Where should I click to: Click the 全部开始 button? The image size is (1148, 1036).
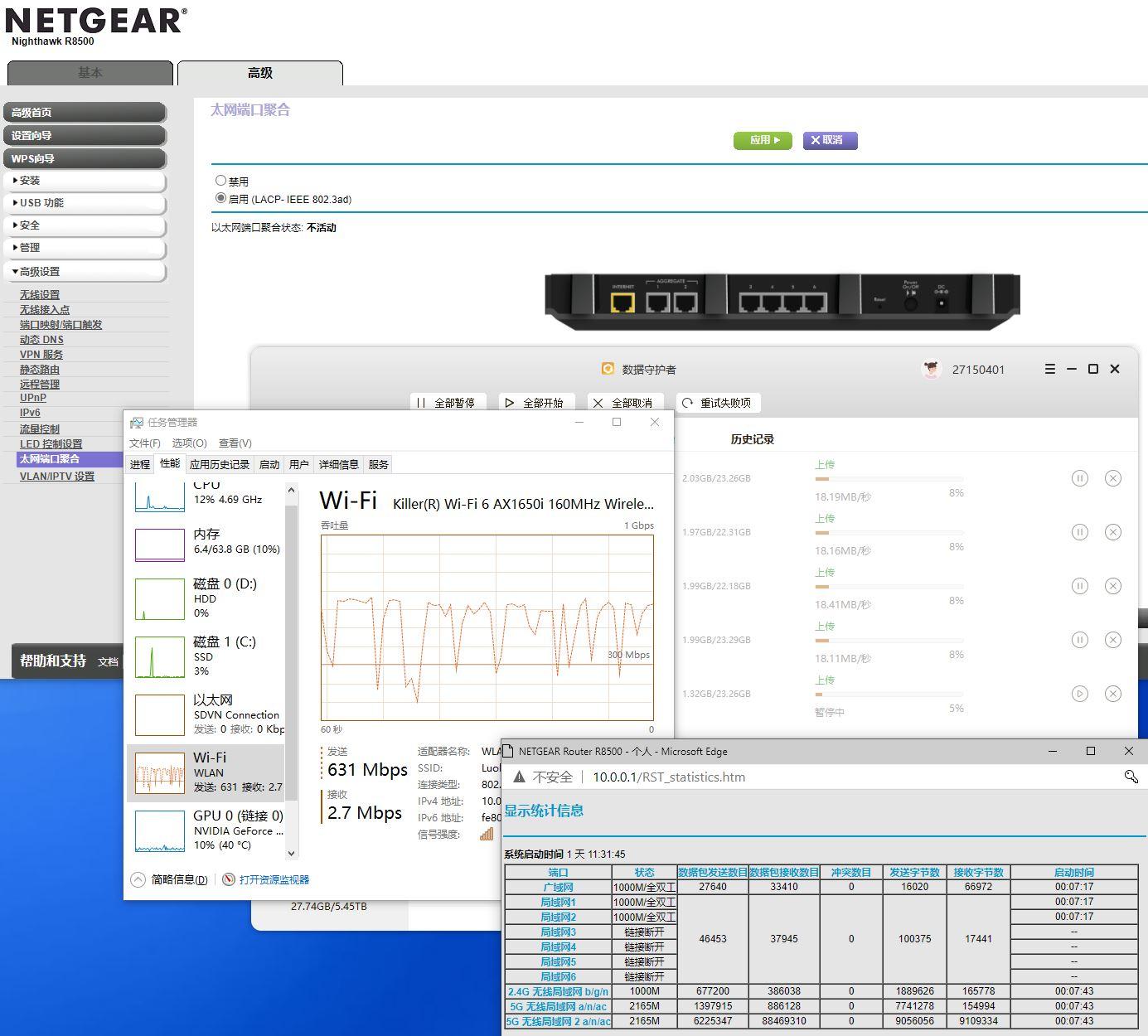(x=536, y=403)
